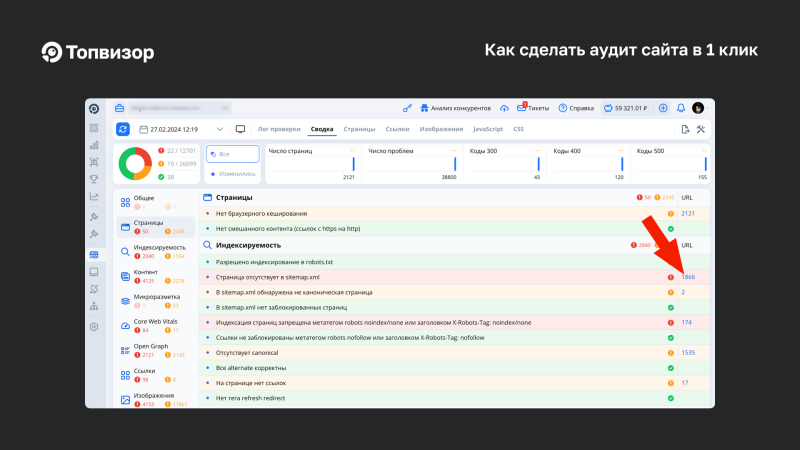This screenshot has height=450, width=800.
Task: Click row Нет тега refresh redirect
Action: click(455, 398)
